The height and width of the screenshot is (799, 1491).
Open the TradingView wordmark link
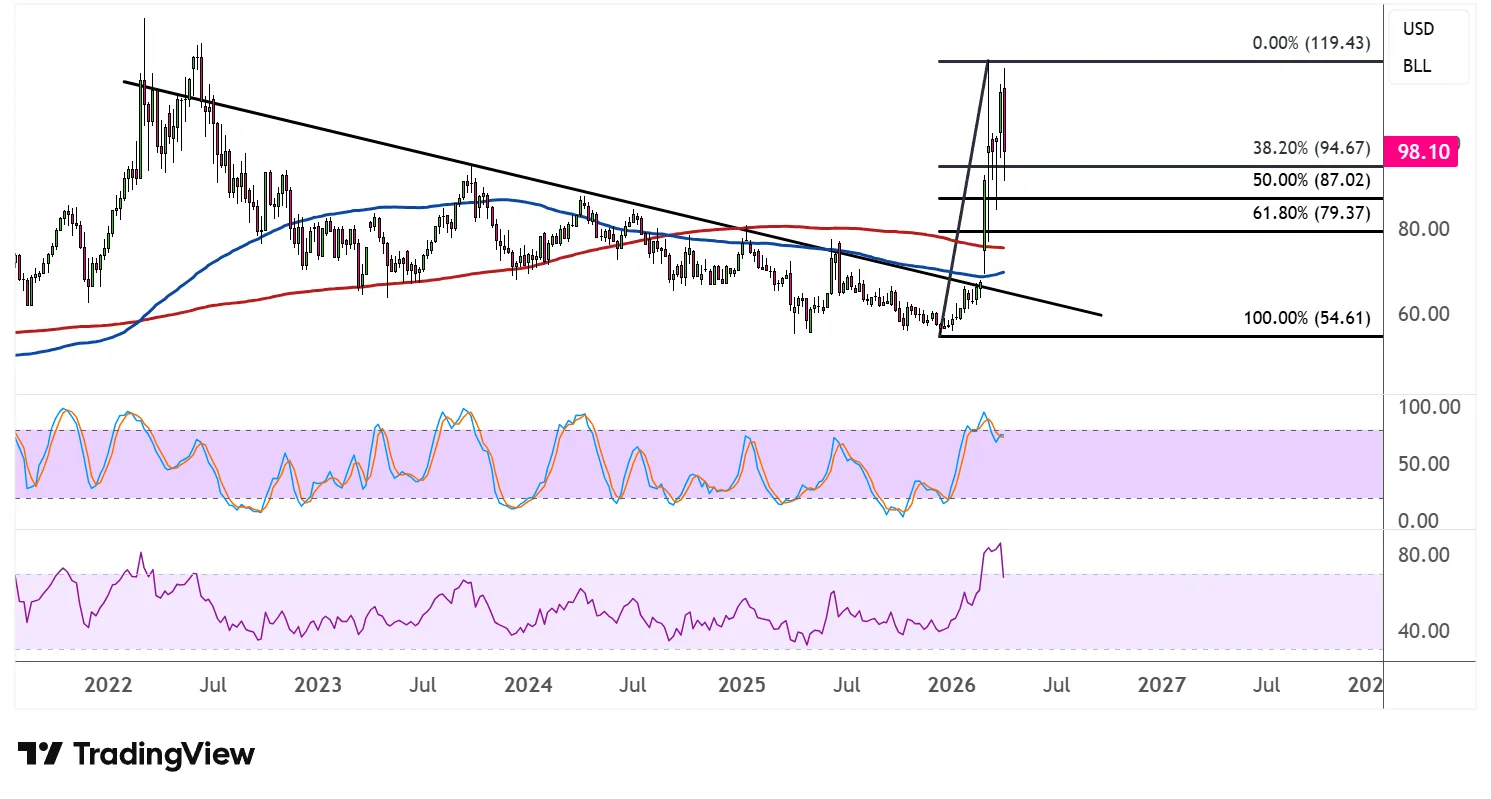coord(165,754)
